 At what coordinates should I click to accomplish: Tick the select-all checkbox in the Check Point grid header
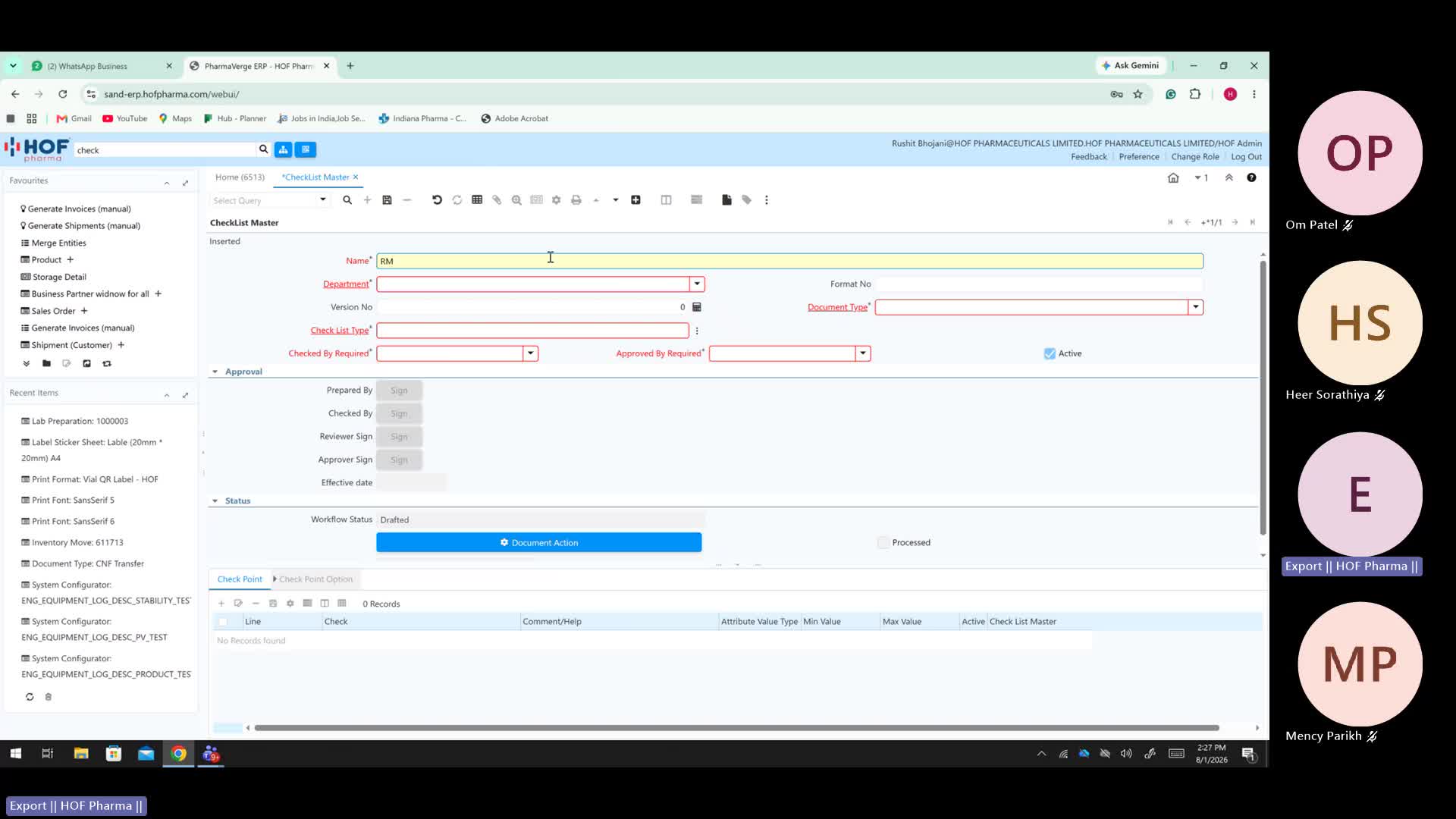[222, 622]
